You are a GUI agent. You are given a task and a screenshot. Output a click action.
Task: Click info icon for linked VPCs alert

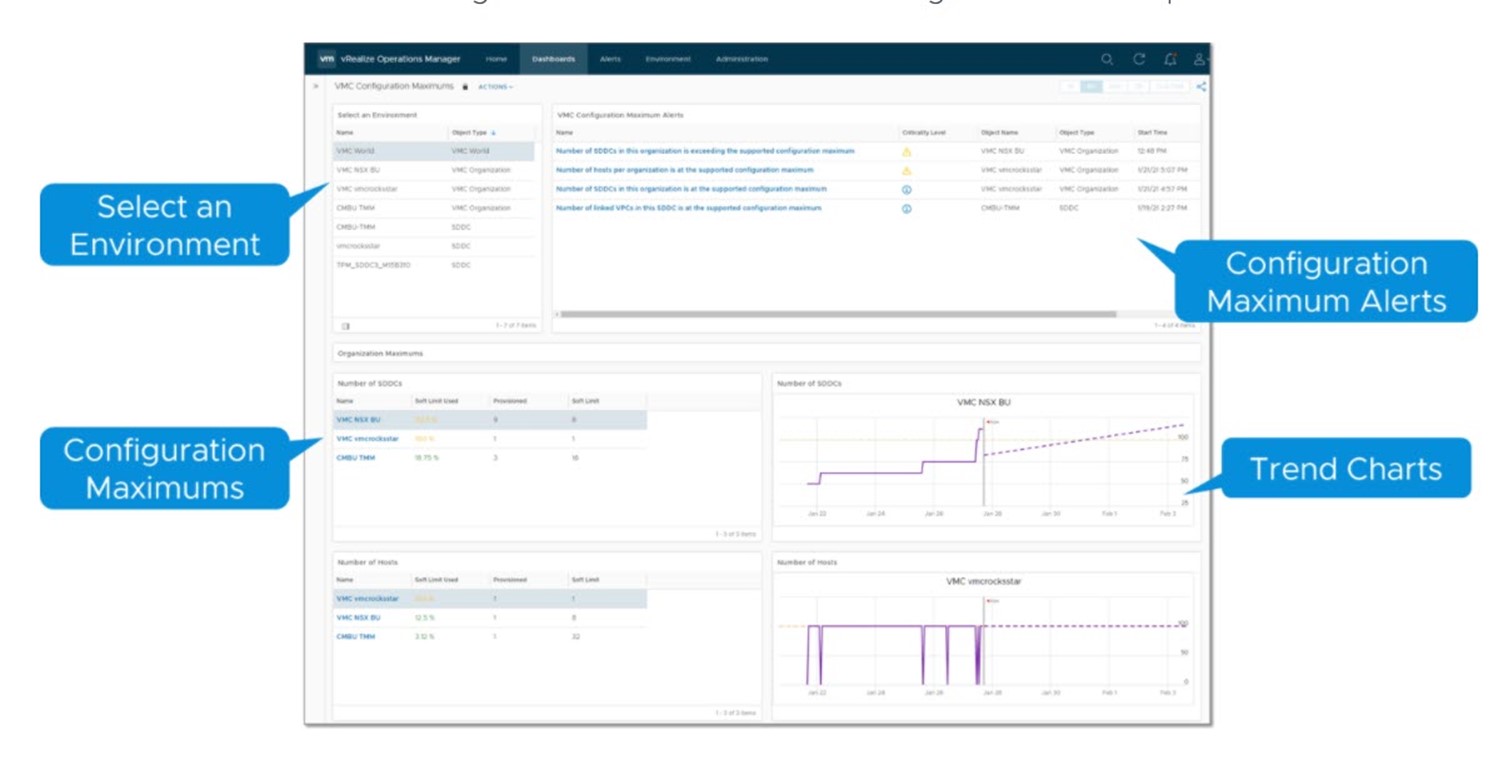[x=907, y=209]
